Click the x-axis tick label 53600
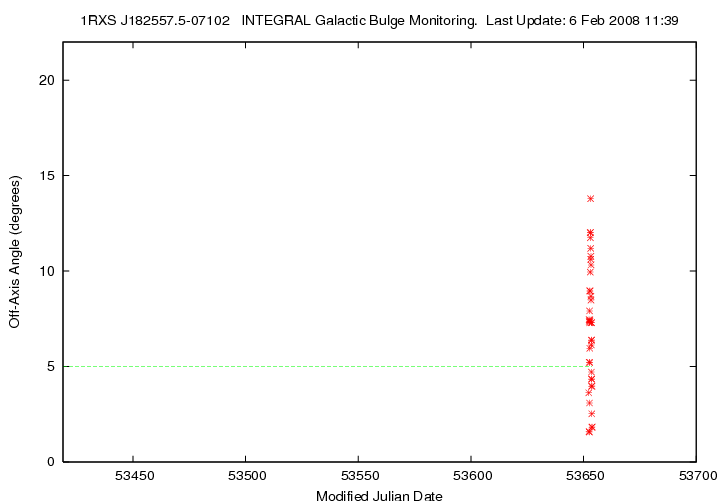 coord(472,476)
